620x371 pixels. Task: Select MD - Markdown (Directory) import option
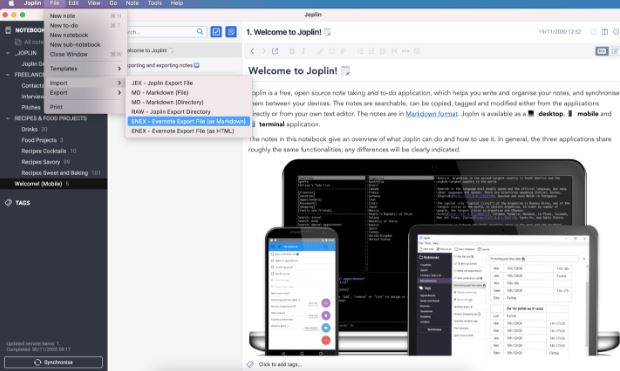(x=189, y=102)
